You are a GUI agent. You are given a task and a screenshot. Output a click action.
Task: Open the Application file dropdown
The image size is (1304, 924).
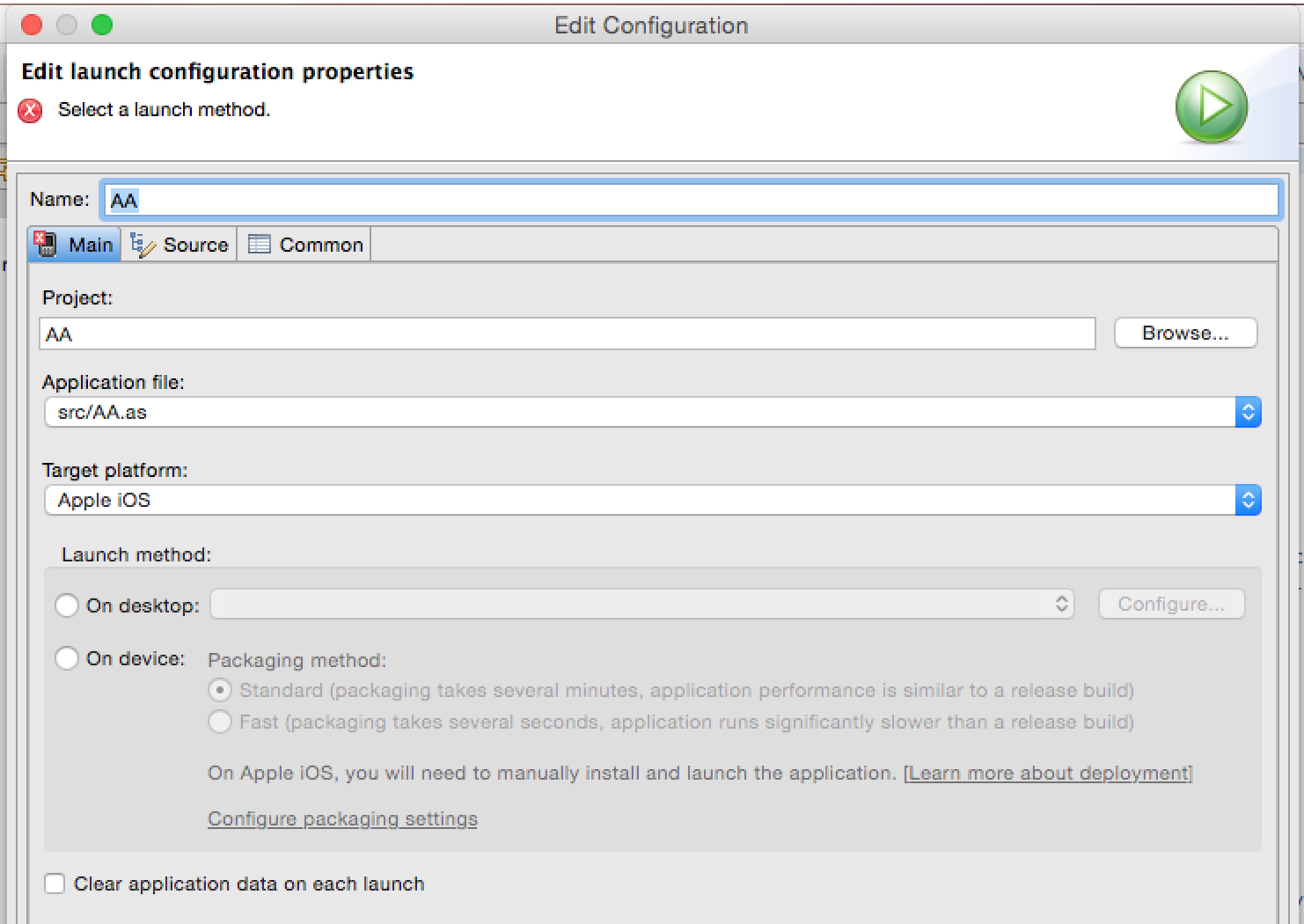[652, 412]
